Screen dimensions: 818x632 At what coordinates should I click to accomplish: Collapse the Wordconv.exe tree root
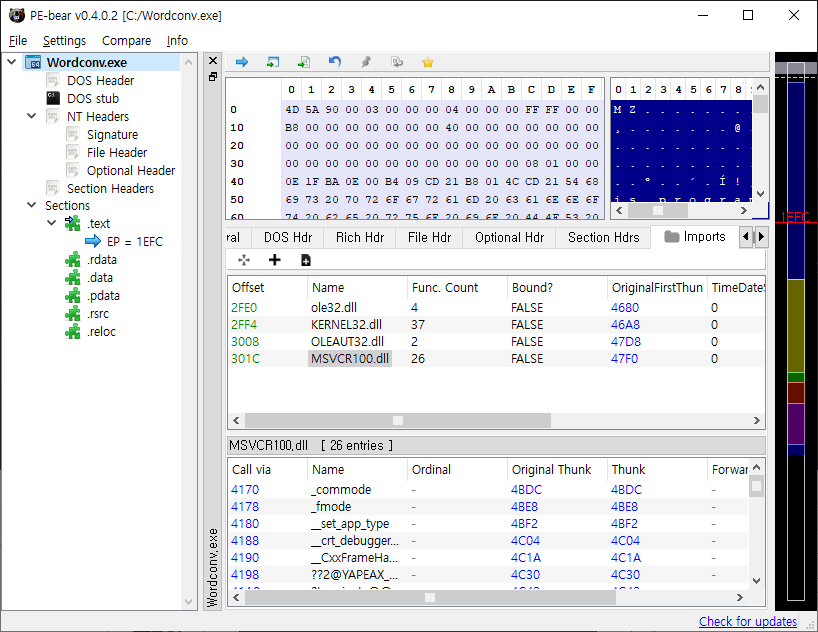12,63
